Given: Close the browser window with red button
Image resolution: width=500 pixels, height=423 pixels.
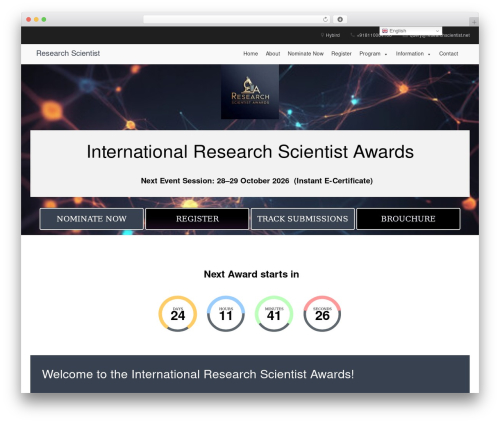Looking at the screenshot, I should [x=29, y=19].
